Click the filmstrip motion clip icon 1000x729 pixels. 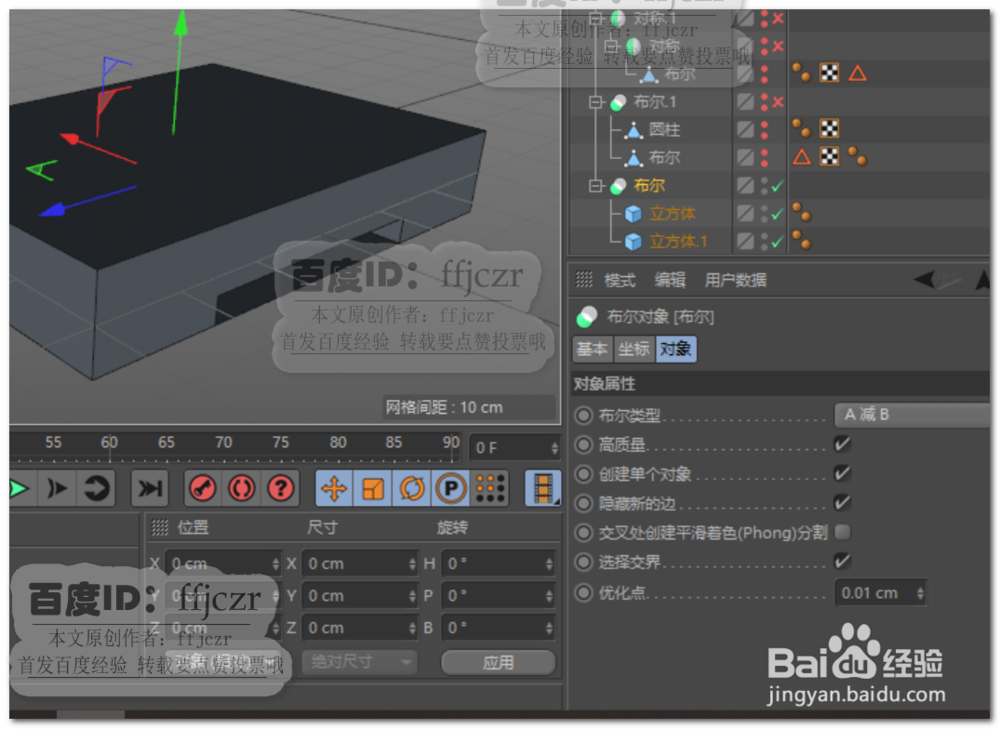point(544,488)
